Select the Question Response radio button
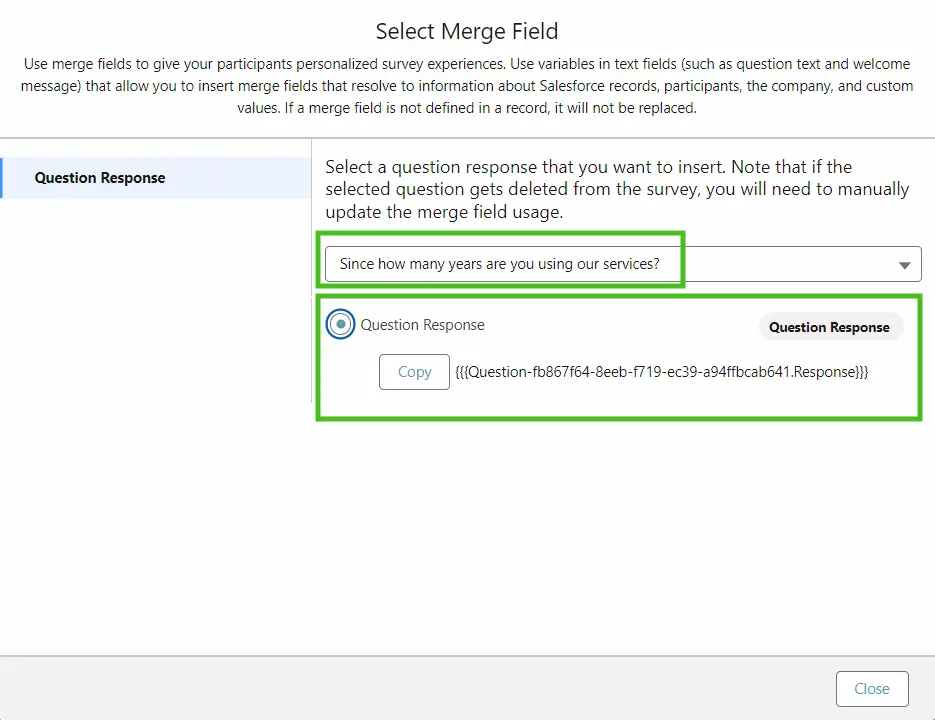The image size is (935, 720). coord(341,325)
